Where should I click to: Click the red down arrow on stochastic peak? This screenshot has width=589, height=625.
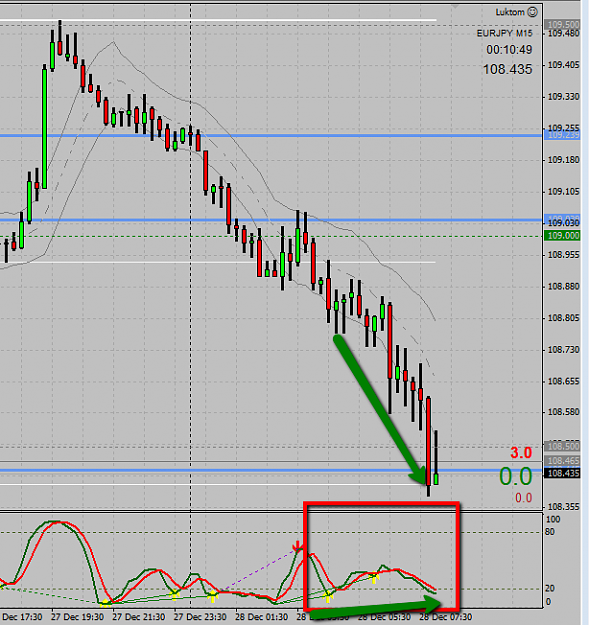pos(297,546)
